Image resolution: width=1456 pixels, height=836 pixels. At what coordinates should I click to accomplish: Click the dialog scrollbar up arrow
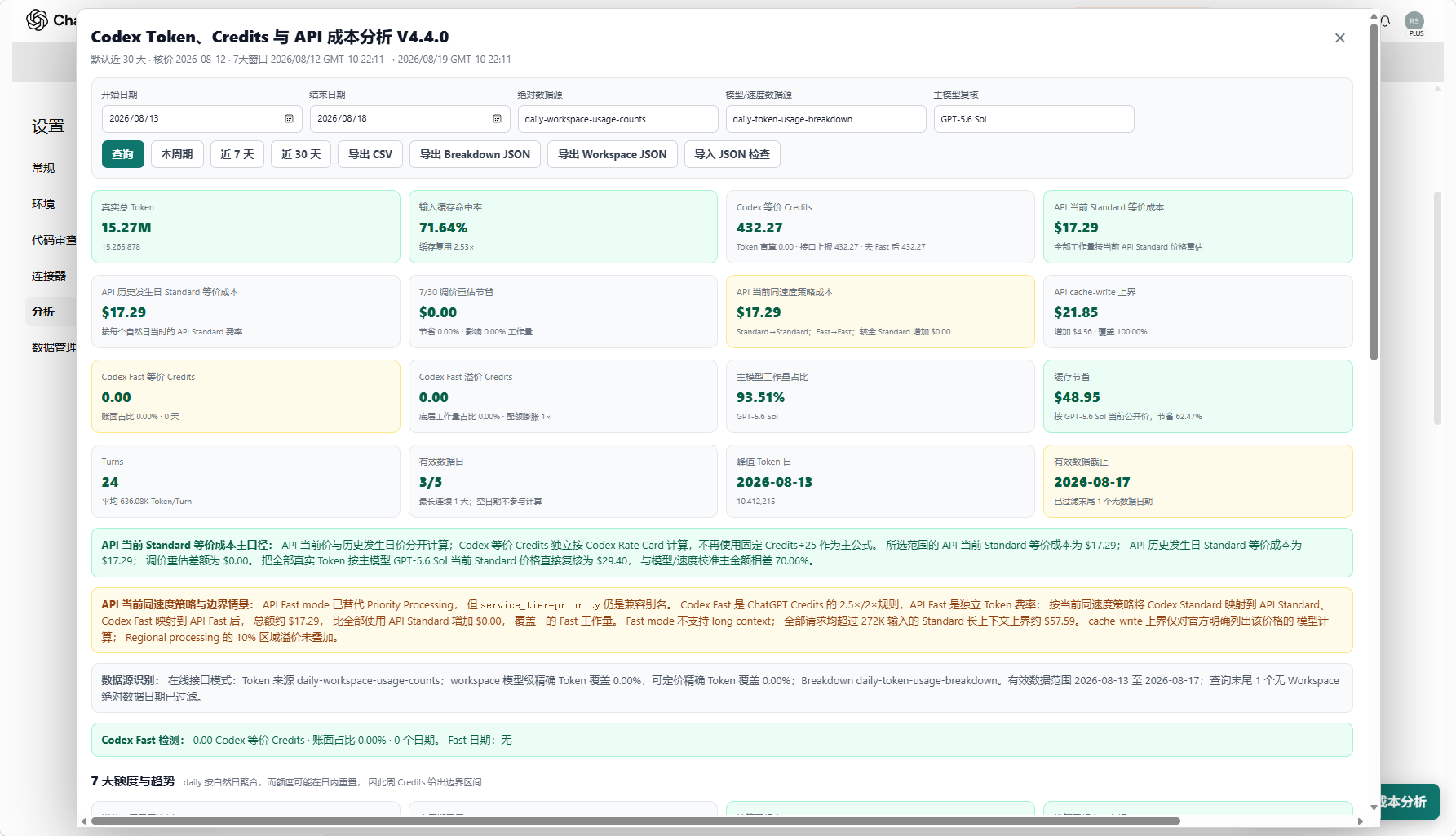point(1374,17)
